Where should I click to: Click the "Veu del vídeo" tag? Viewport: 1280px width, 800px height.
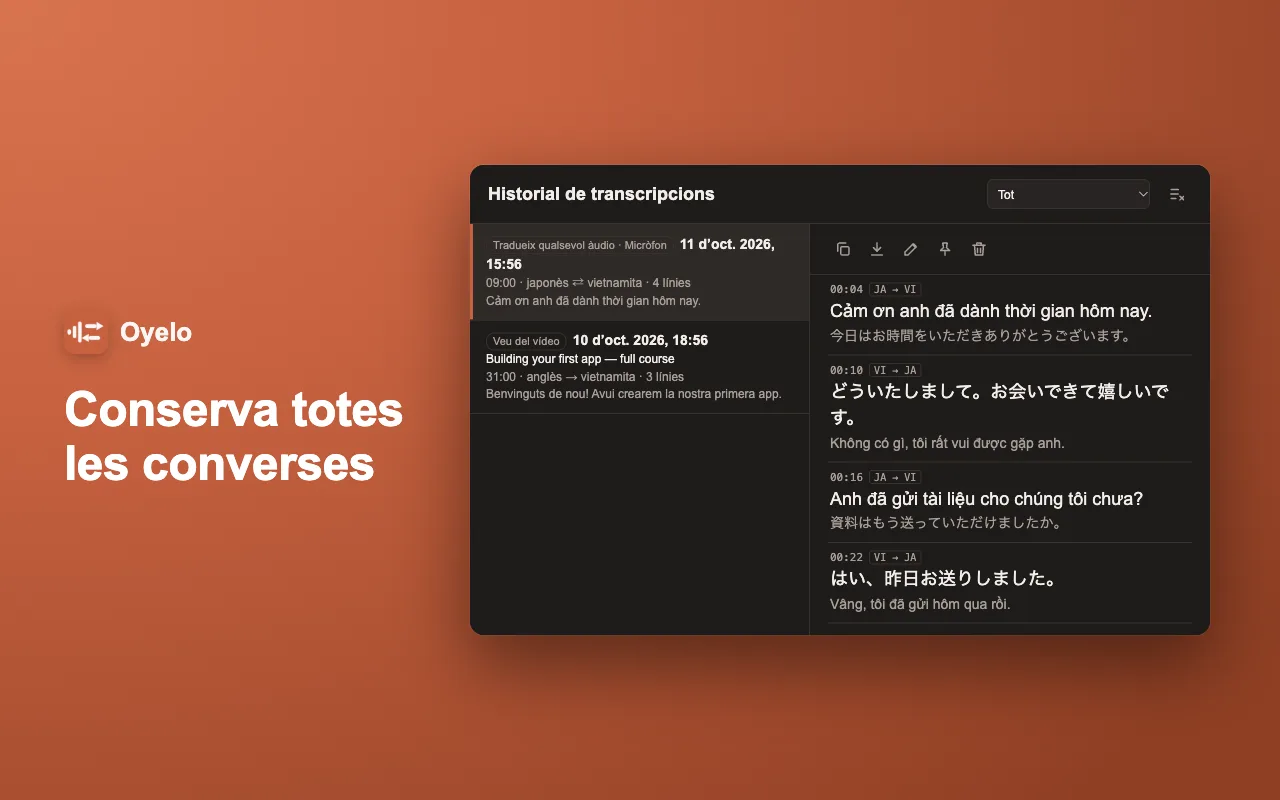tap(526, 341)
